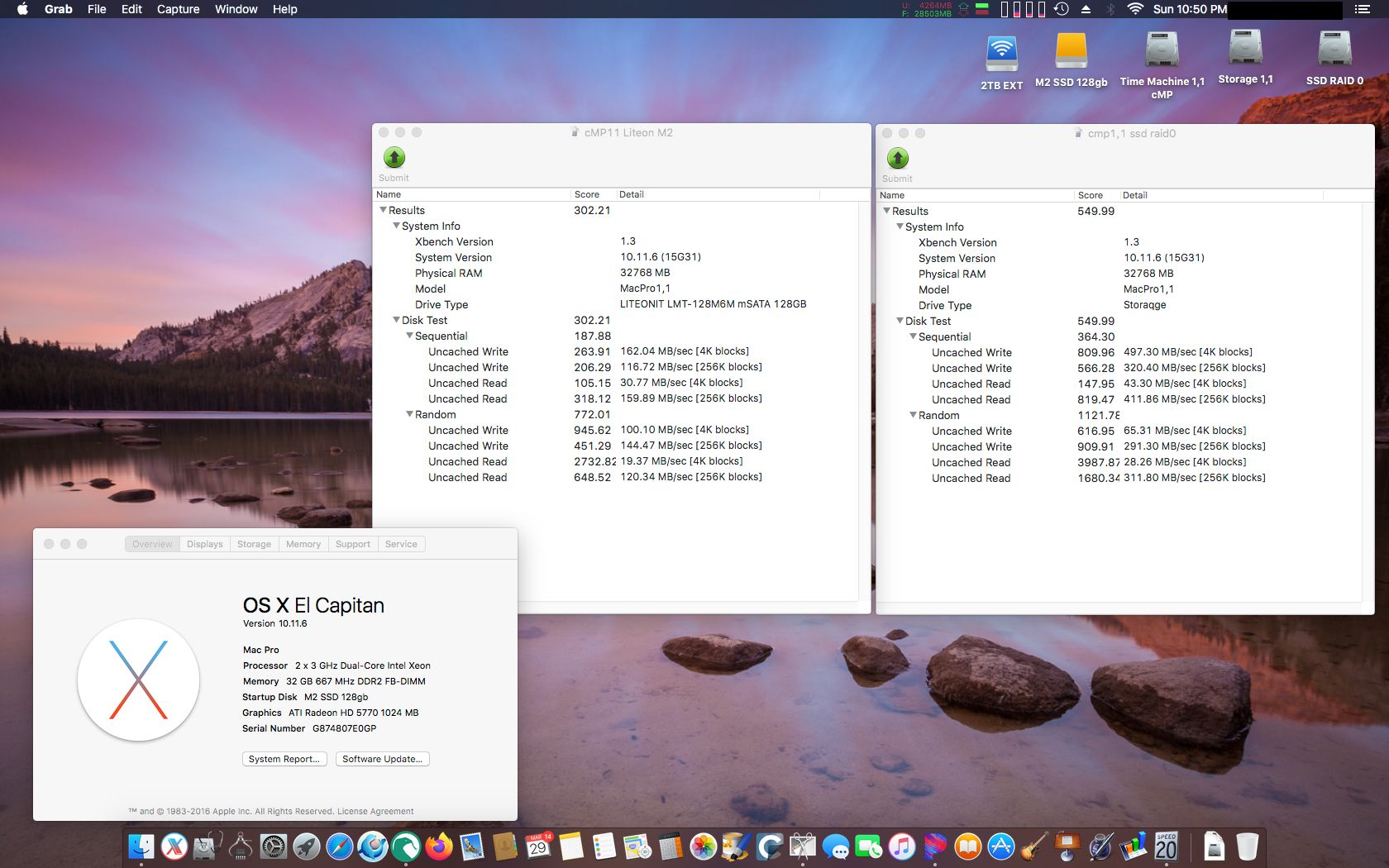Open the Trash in the Dock
The image size is (1389, 868).
click(1247, 847)
